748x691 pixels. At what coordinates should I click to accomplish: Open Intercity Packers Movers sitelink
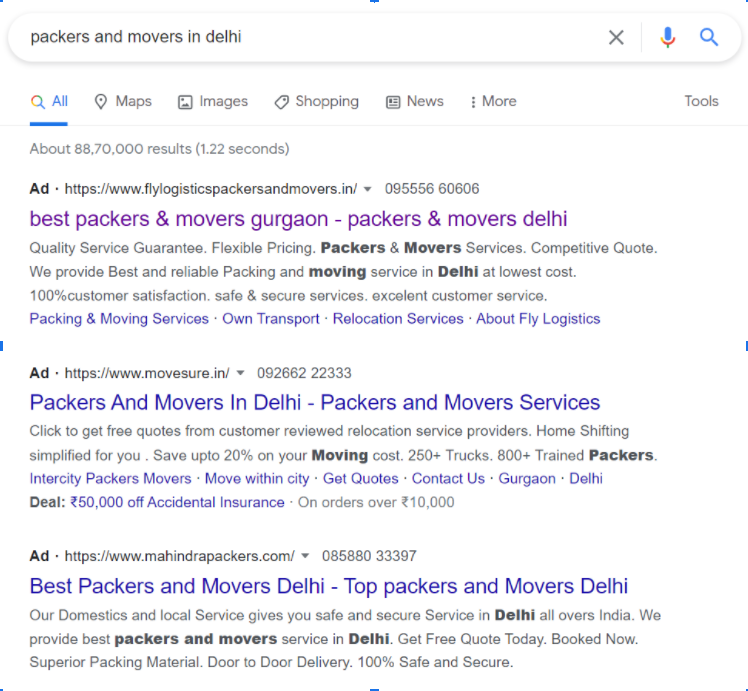(x=110, y=478)
